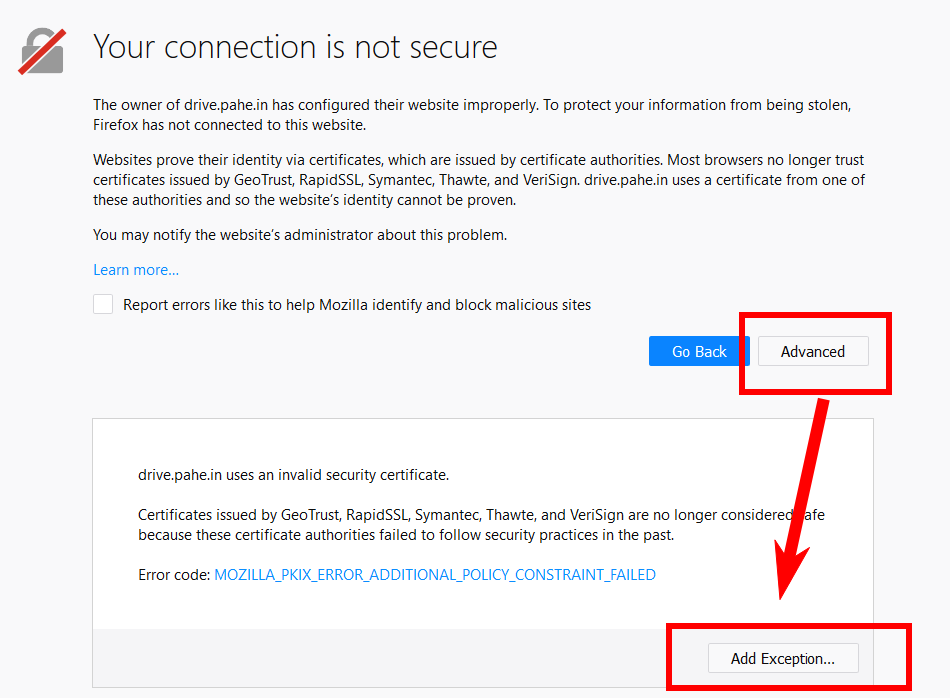950x698 pixels.
Task: Click the Report errors like this label text
Action: click(357, 305)
